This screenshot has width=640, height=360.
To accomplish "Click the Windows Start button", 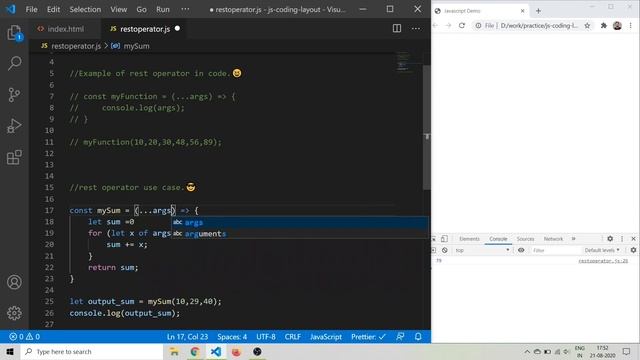I will [10, 351].
